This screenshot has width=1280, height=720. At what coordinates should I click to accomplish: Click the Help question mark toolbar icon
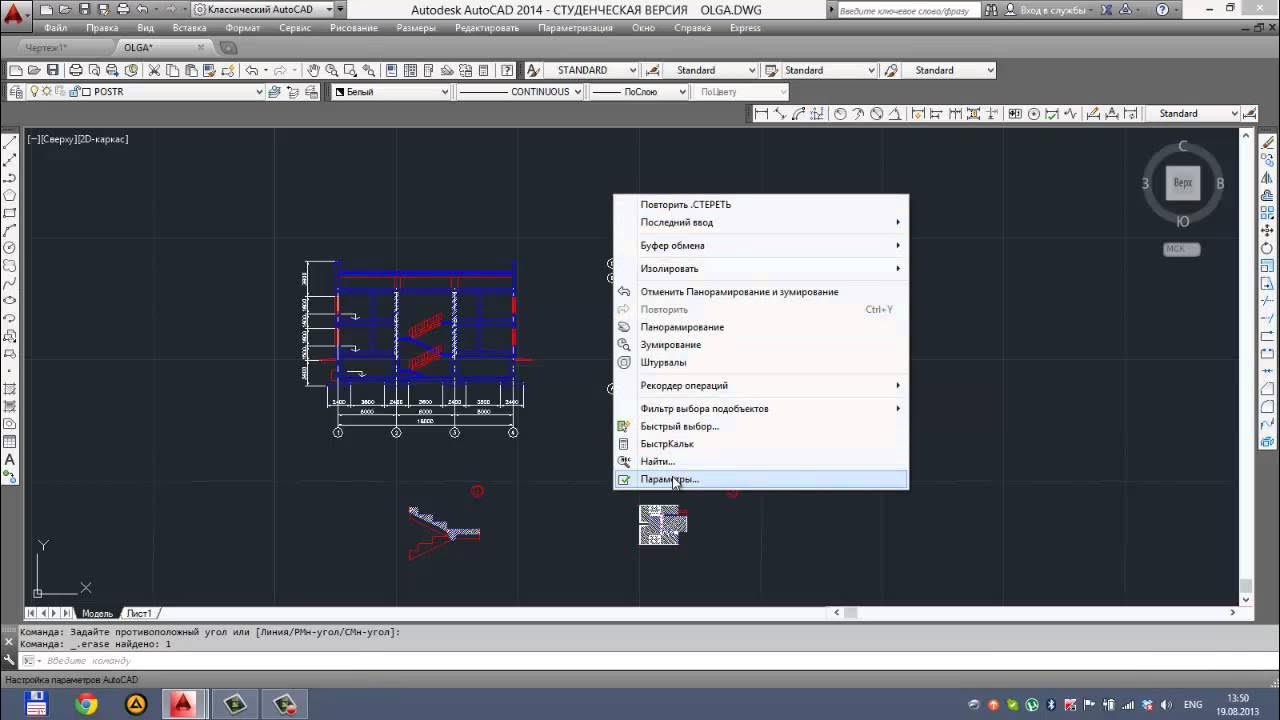506,70
